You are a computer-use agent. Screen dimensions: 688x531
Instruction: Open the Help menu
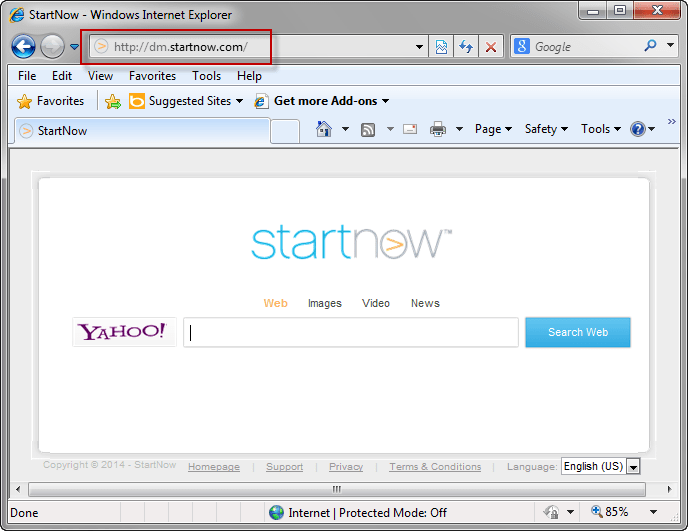point(249,76)
